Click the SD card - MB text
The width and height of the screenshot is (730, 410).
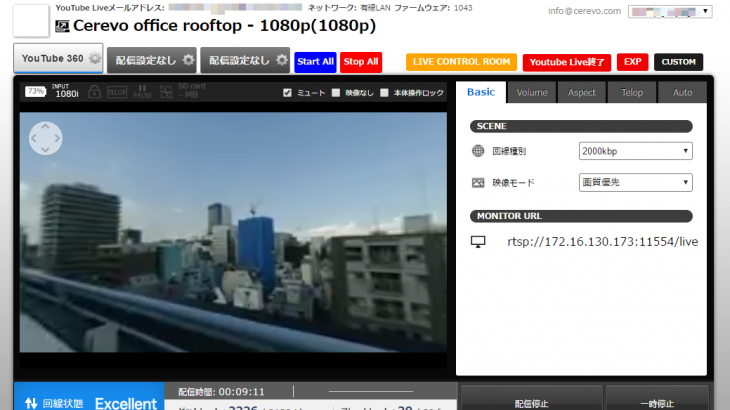point(191,91)
